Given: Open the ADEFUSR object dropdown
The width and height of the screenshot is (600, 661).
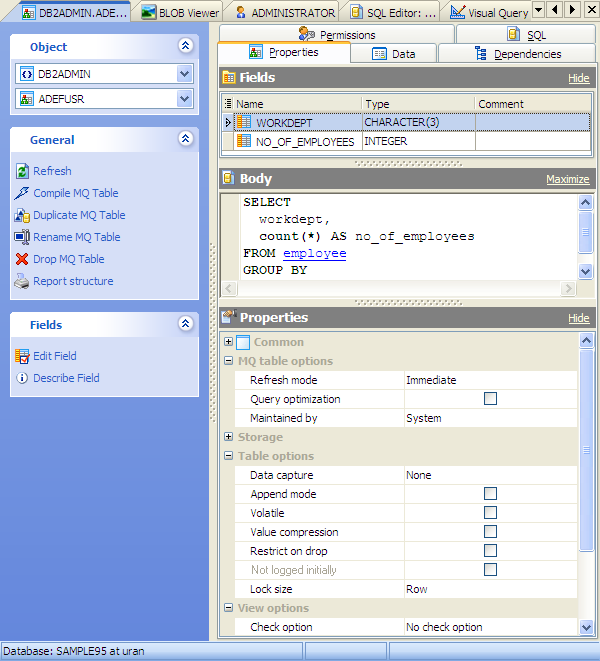Looking at the screenshot, I should click(x=184, y=99).
